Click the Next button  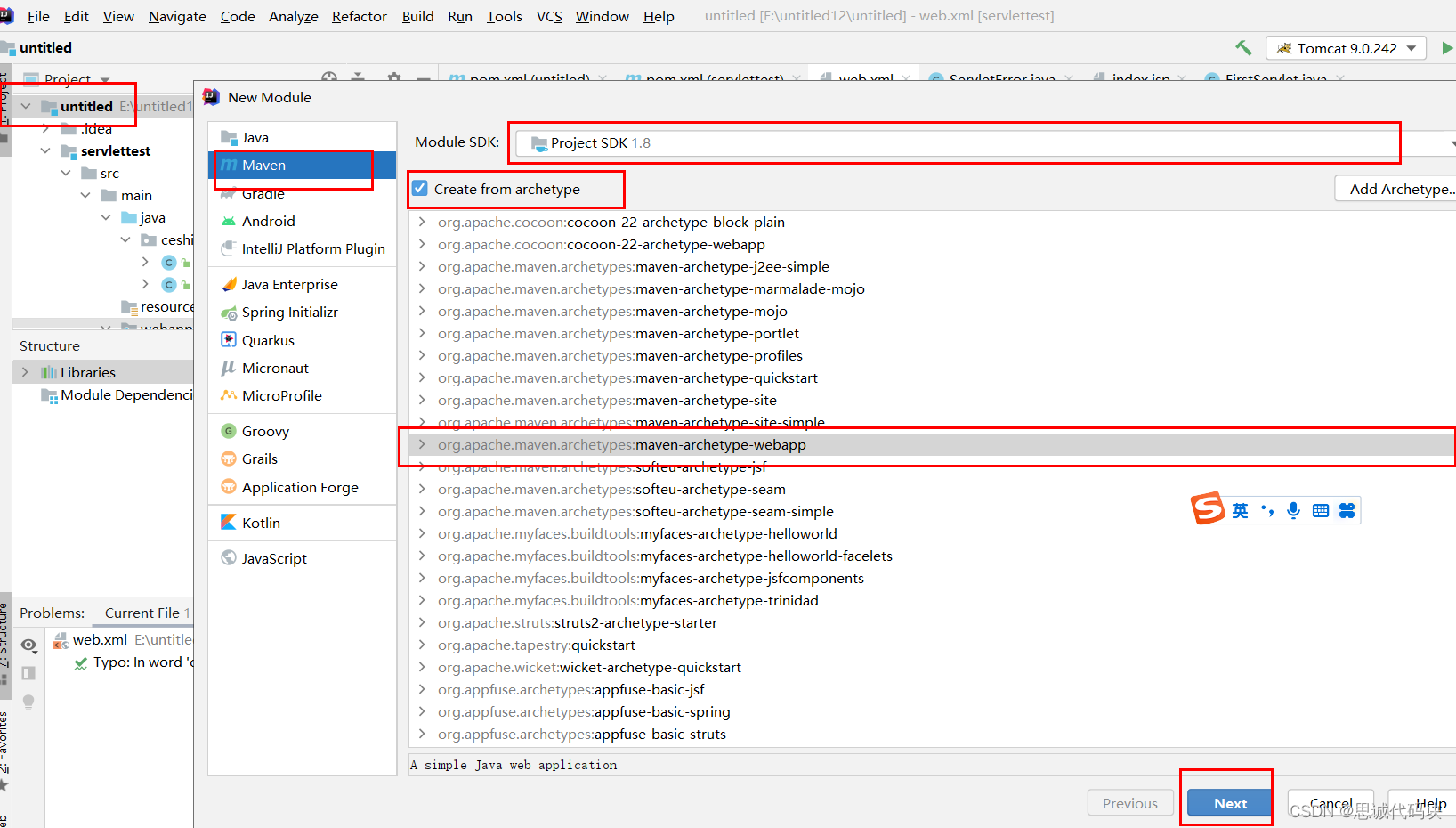tap(1231, 803)
